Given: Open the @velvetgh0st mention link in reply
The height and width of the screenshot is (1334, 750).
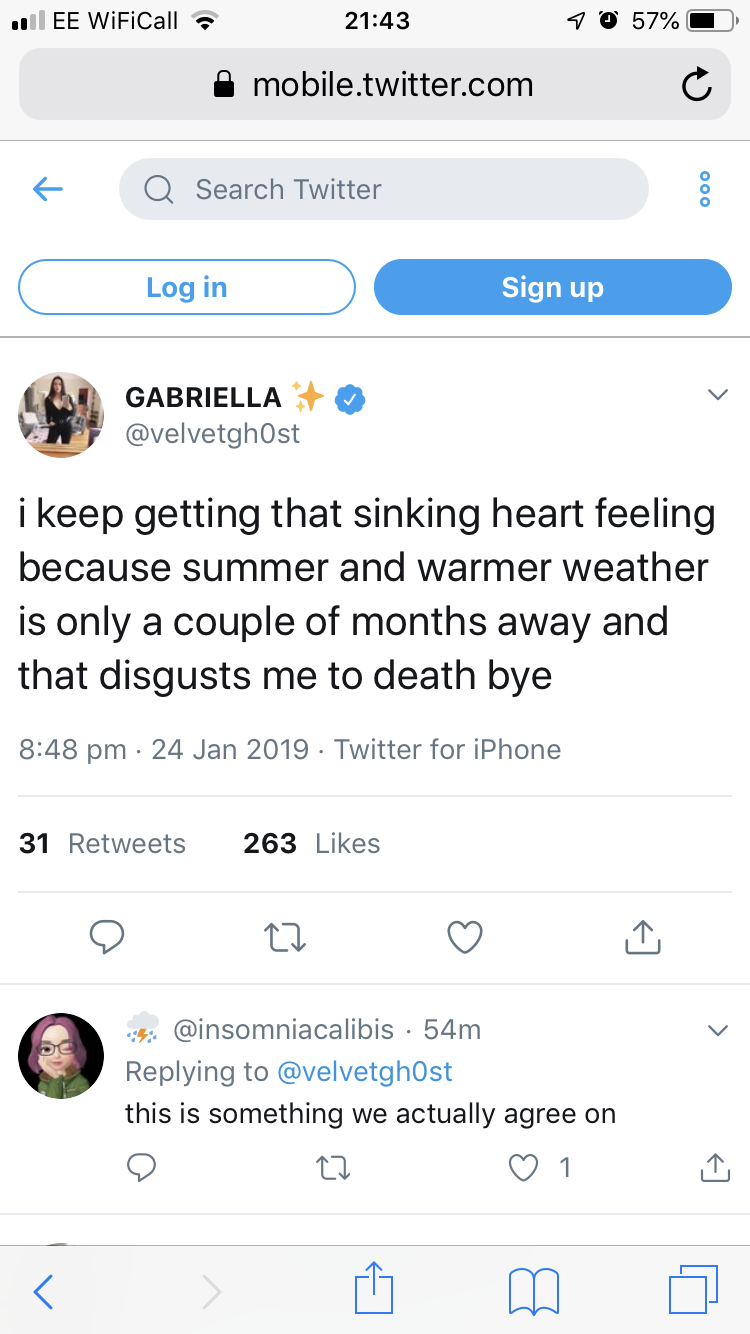Looking at the screenshot, I should click(x=364, y=1072).
